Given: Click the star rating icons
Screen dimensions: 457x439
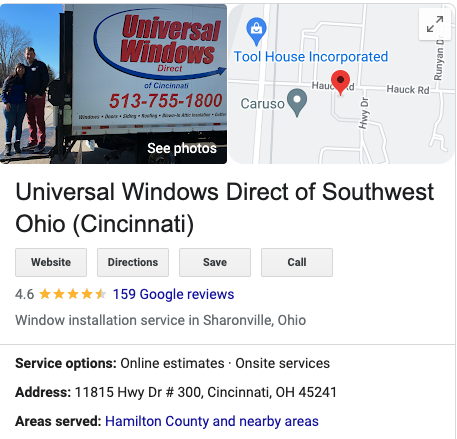Looking at the screenshot, I should click(x=73, y=294).
